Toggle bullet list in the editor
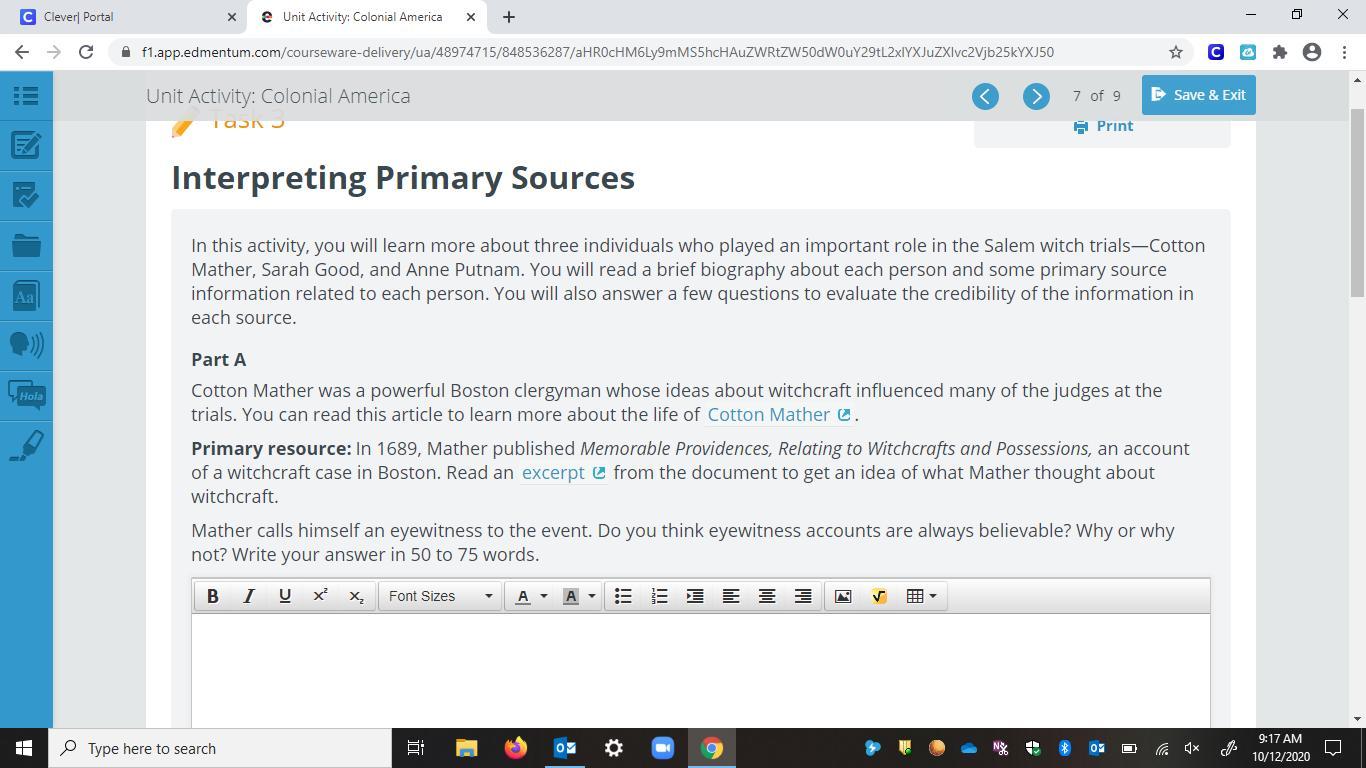Image resolution: width=1366 pixels, height=768 pixels. 623,596
